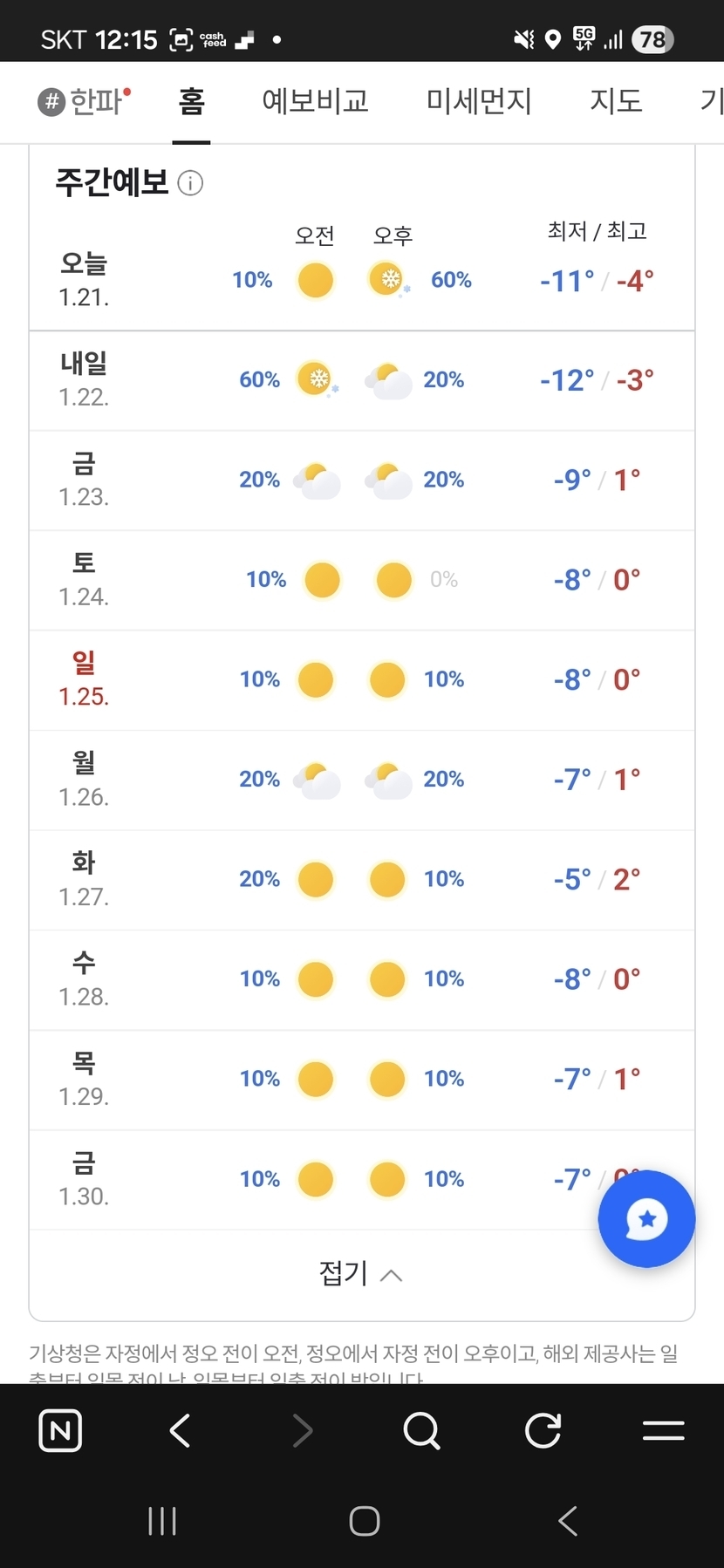Reload page with refresh icon
Image resolution: width=724 pixels, height=1568 pixels.
(x=543, y=1430)
